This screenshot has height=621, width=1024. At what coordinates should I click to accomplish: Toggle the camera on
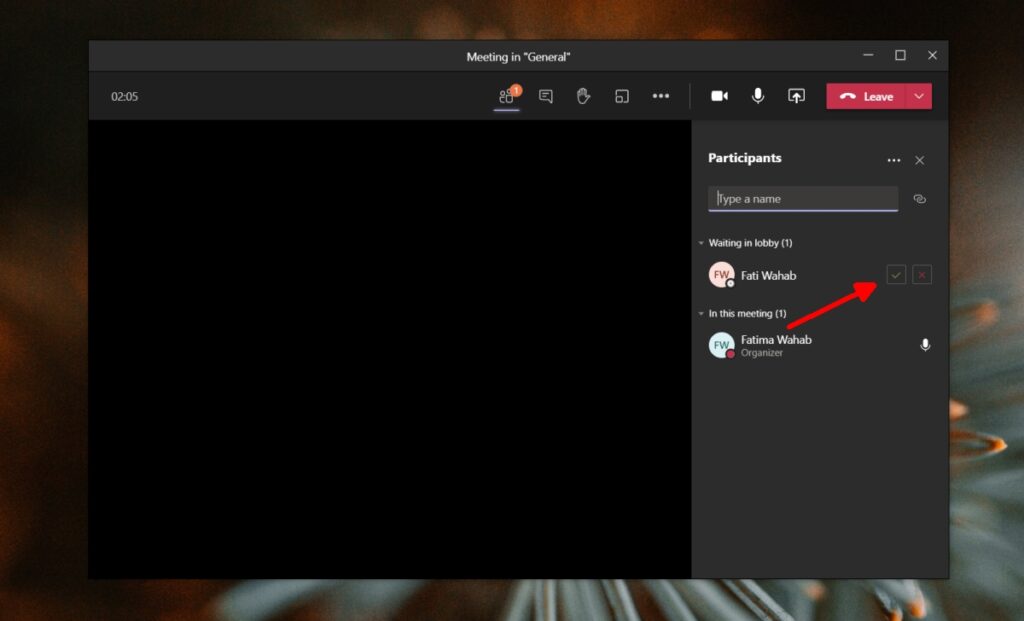click(719, 96)
